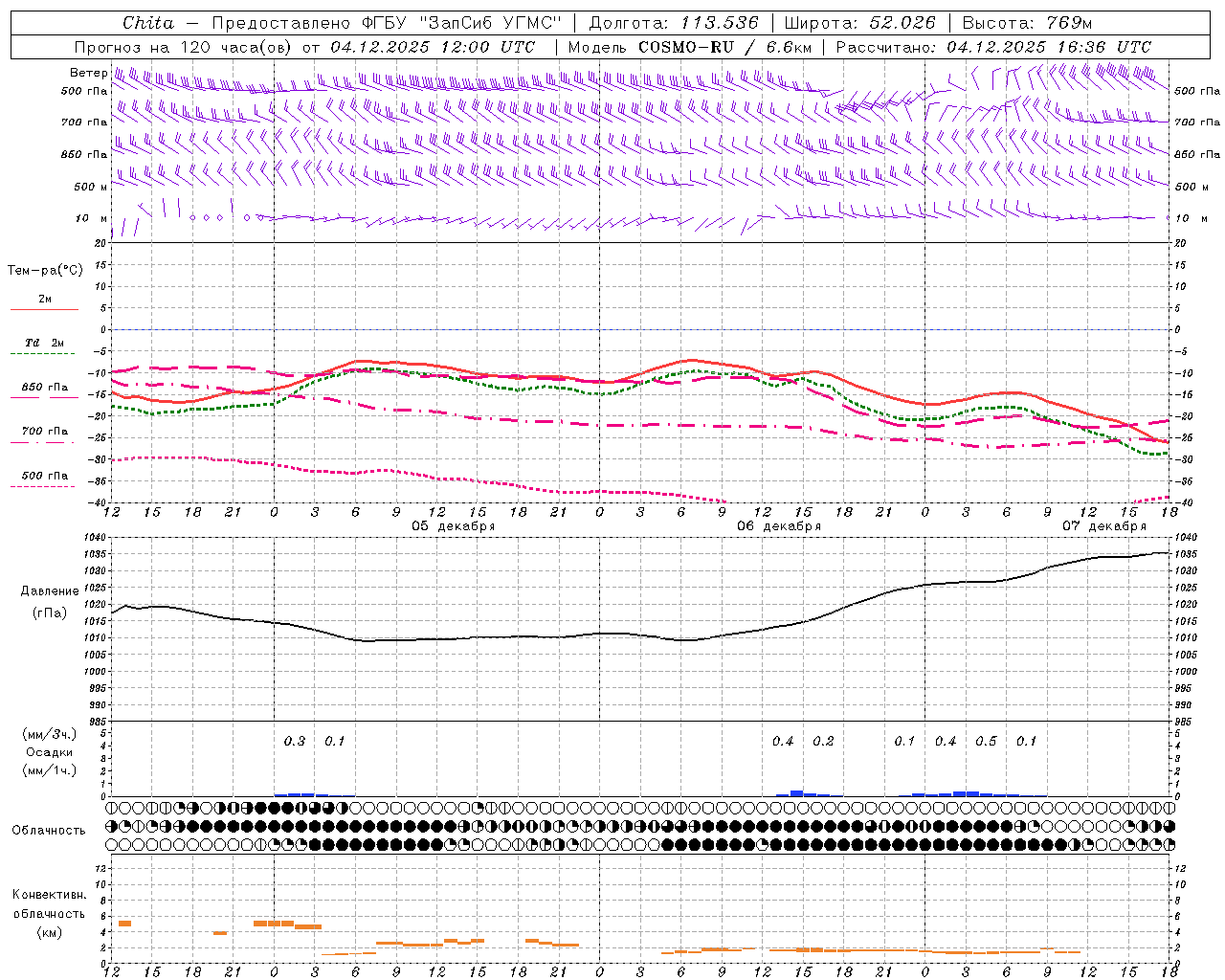Click the "(мм/3ч.)" precipitation unit label
Viewport: 1225px width, 980px height.
tap(50, 734)
